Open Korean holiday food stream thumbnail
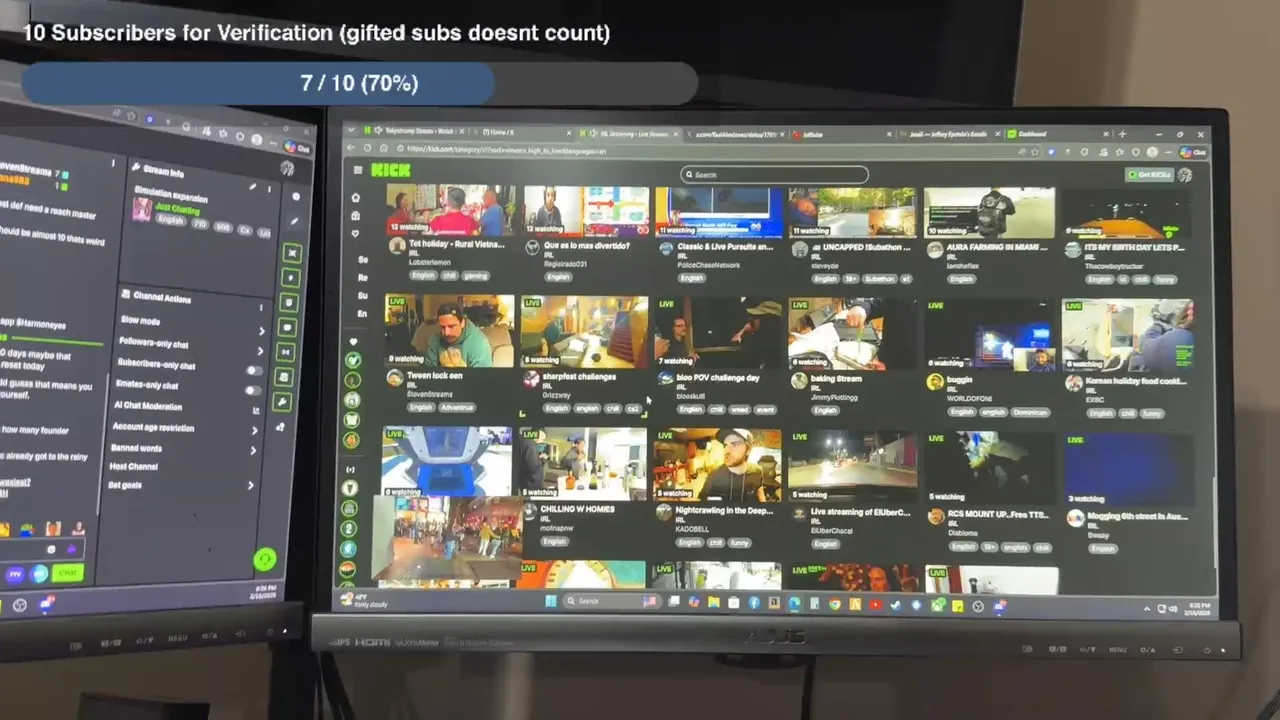The width and height of the screenshot is (1280, 720). tap(1127, 336)
